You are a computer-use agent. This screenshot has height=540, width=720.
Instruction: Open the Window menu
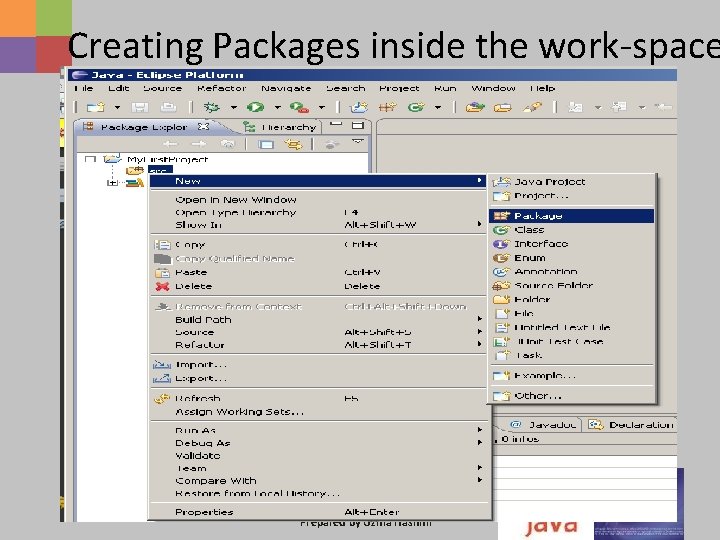coord(493,88)
